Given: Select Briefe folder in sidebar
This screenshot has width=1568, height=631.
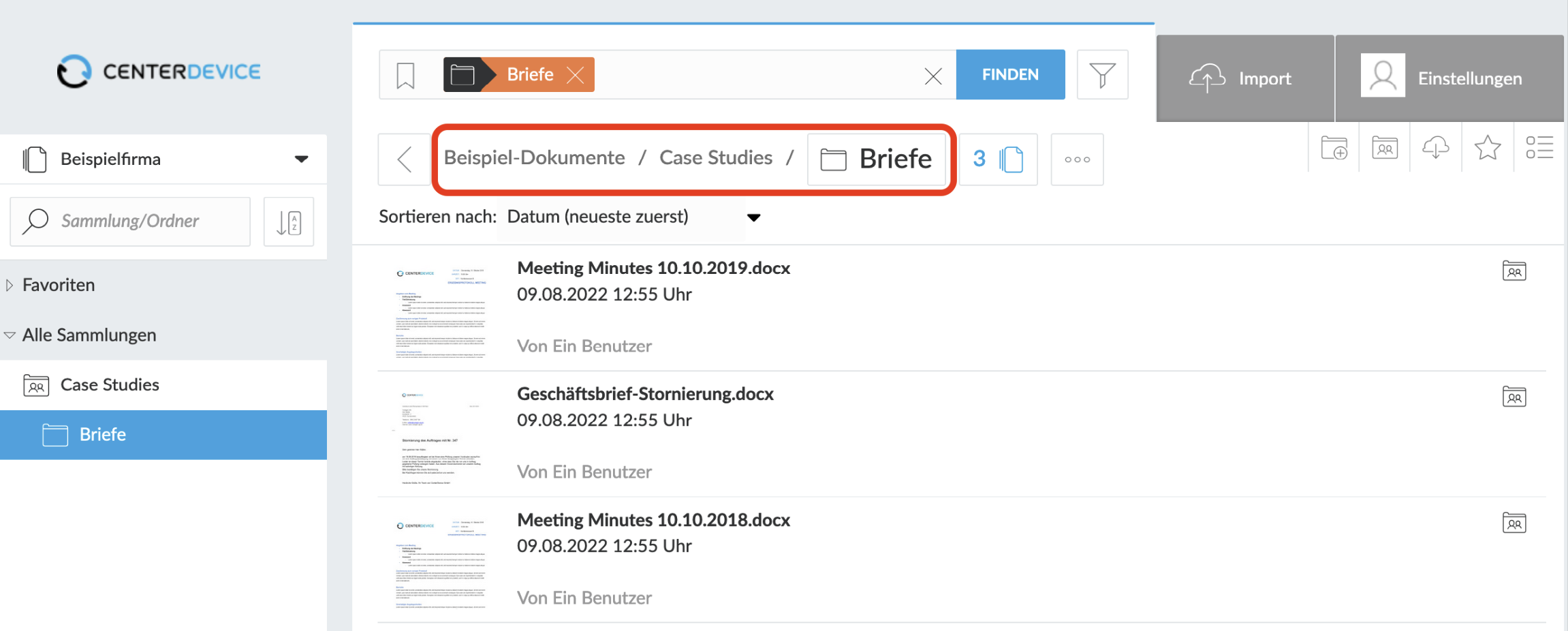Looking at the screenshot, I should 163,435.
